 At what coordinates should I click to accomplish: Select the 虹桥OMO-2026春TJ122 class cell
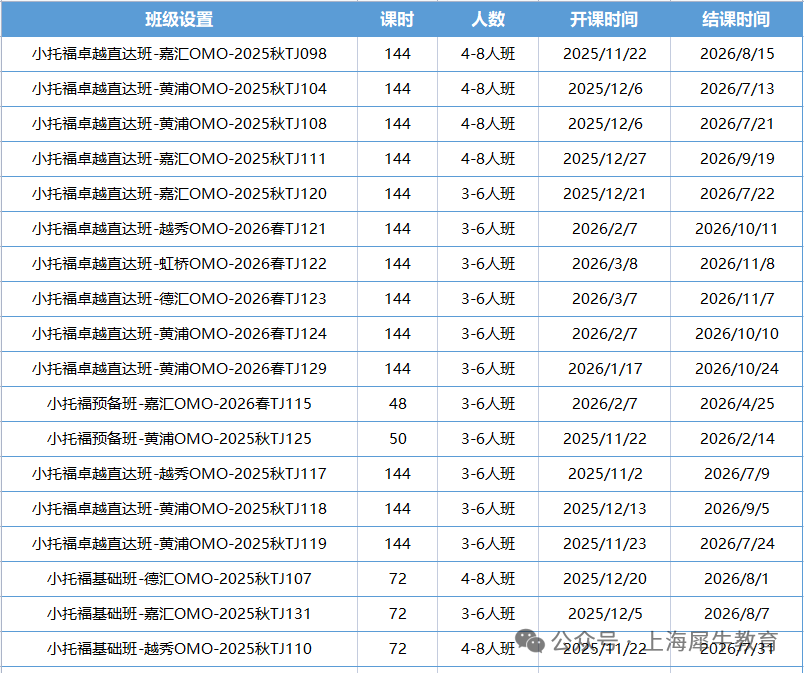click(179, 264)
